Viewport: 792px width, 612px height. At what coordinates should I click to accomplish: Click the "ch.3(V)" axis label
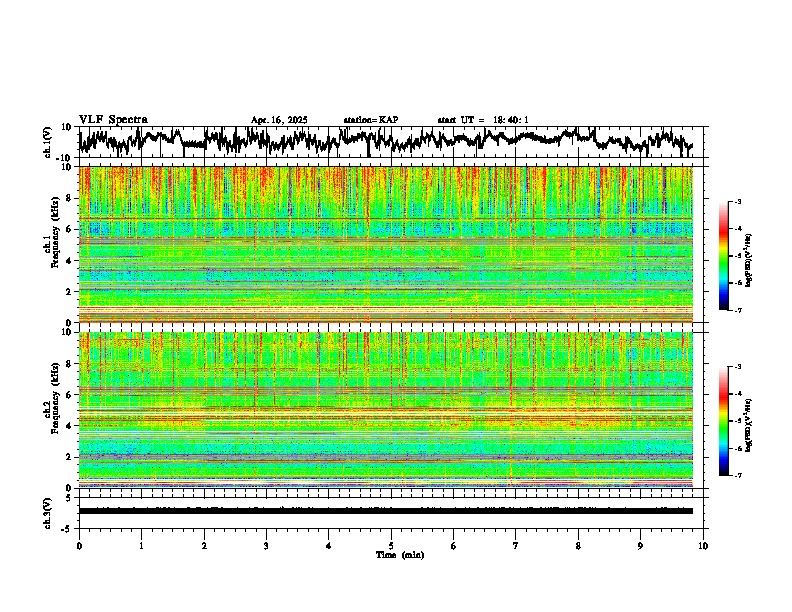coord(48,513)
